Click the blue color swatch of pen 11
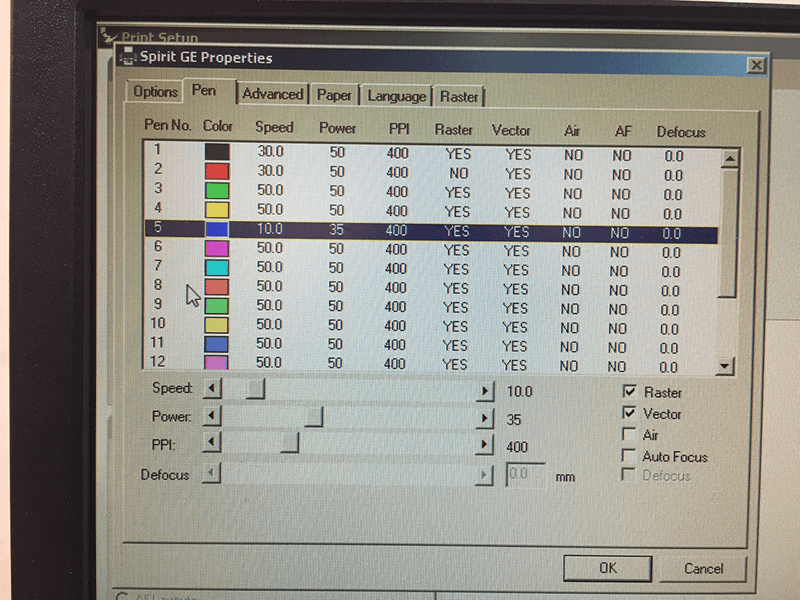Image resolution: width=800 pixels, height=600 pixels. [x=216, y=344]
